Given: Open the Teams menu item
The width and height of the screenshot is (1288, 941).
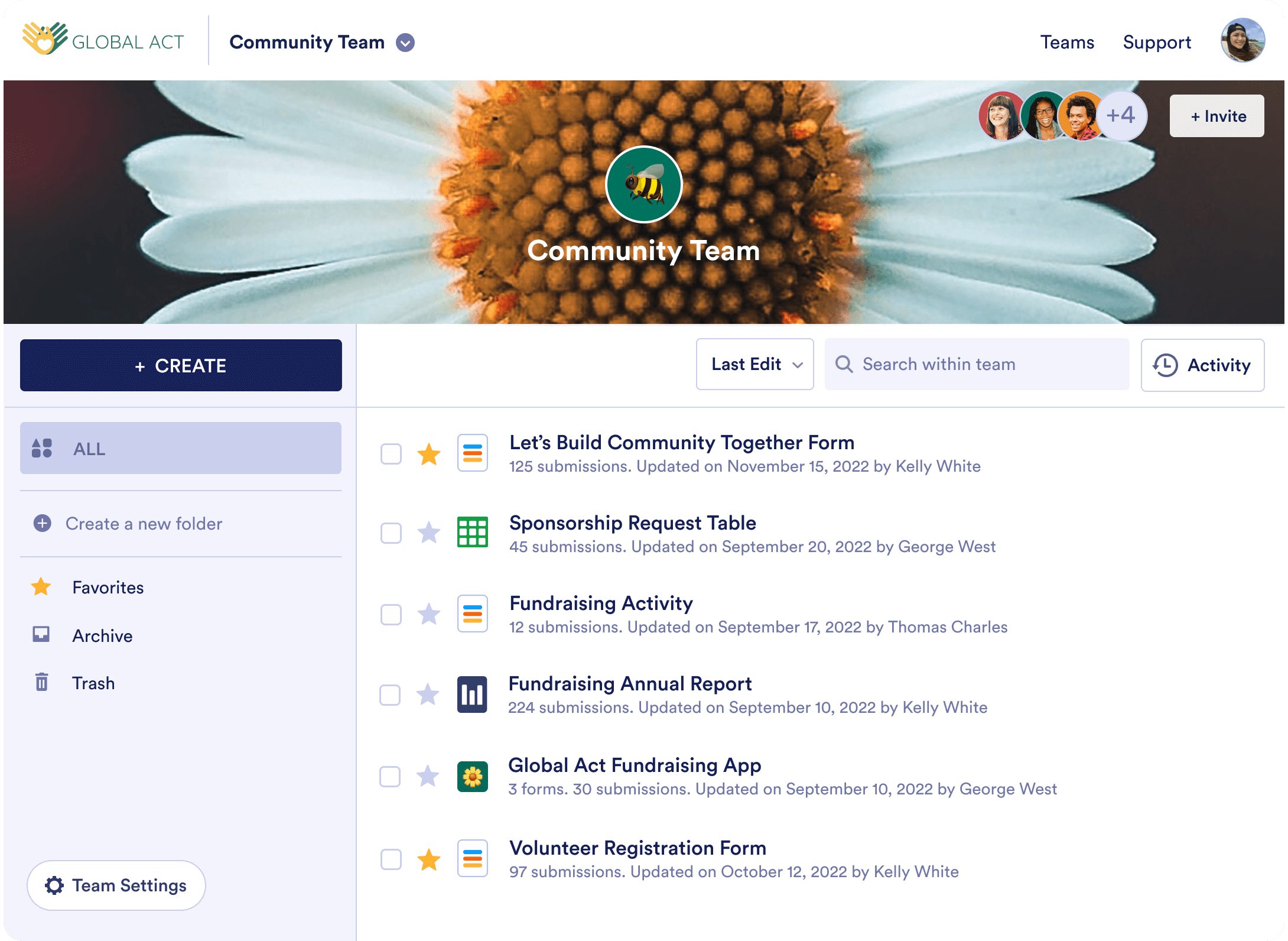Looking at the screenshot, I should (1067, 43).
